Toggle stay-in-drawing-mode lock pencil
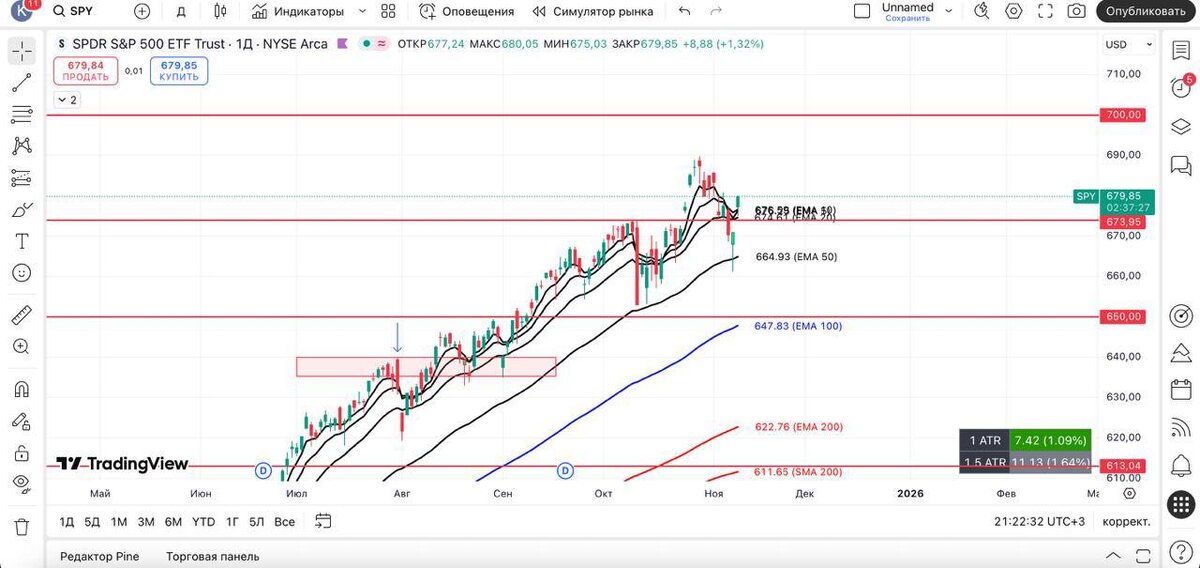The image size is (1200, 568). (x=21, y=421)
